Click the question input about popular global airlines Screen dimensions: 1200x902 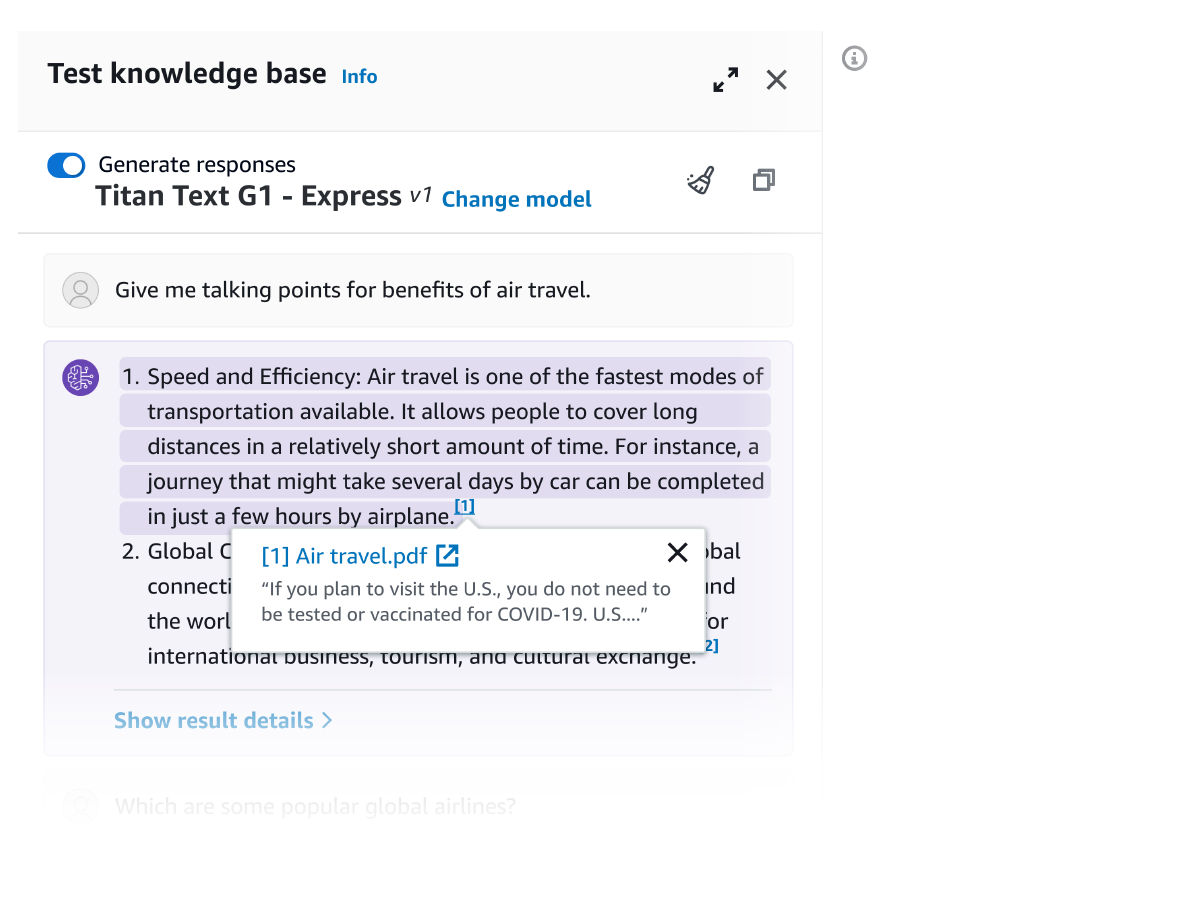[x=314, y=806]
